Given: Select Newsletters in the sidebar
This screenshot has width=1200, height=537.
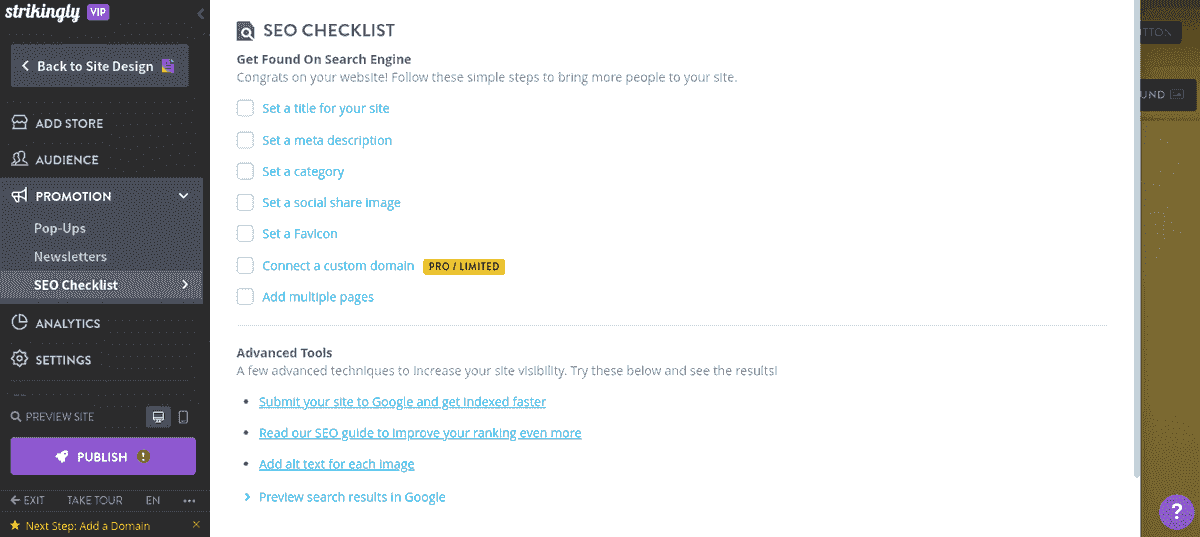Looking at the screenshot, I should point(70,256).
